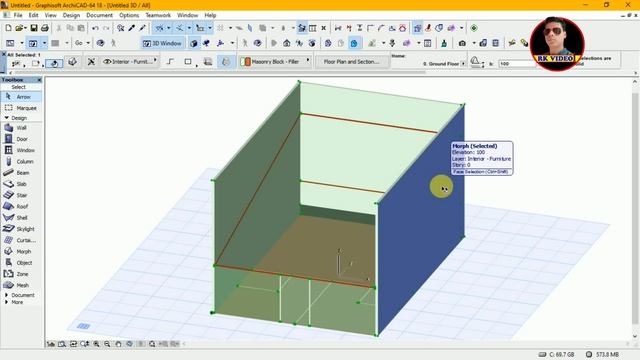
Task: Click the Print icon
Action: (x=44, y=28)
